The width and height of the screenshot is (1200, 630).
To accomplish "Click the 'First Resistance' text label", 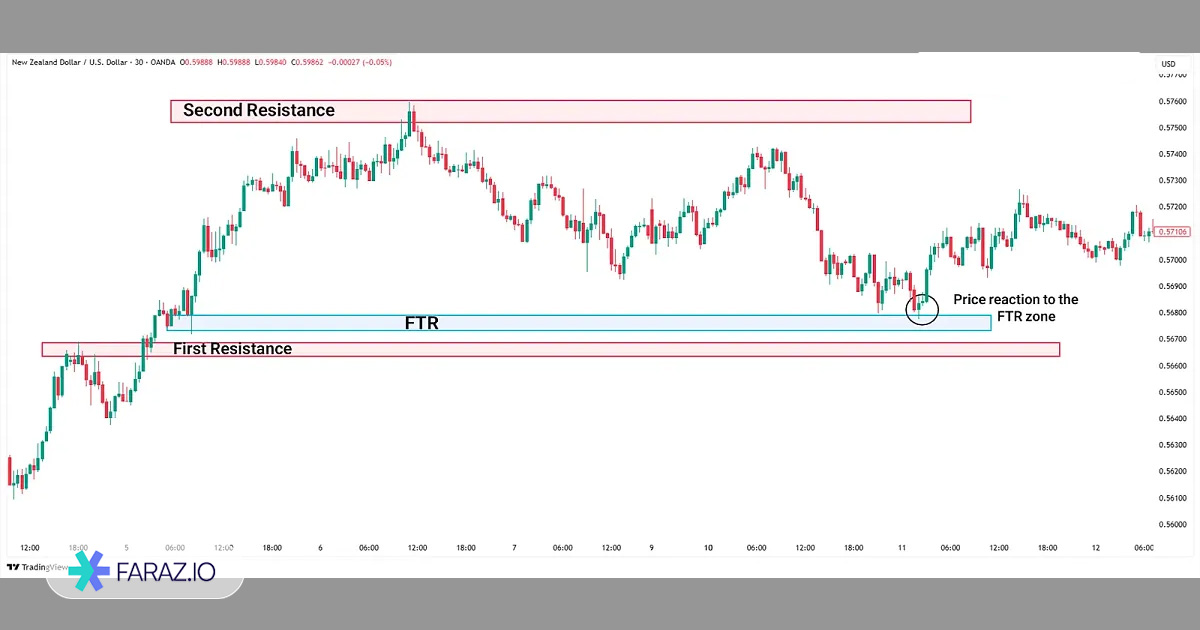I will point(232,349).
